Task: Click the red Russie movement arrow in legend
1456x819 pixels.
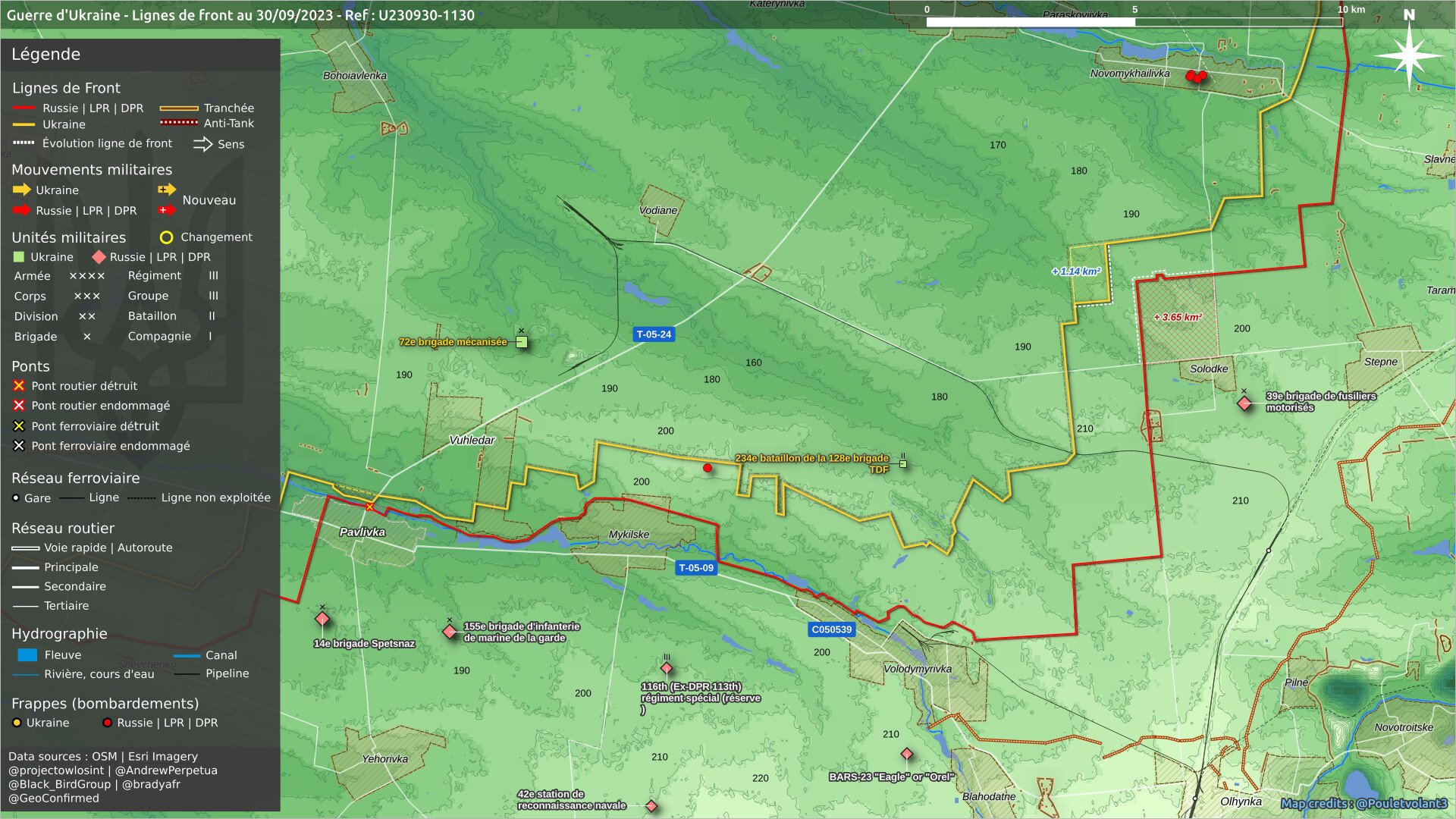Action: (22, 210)
